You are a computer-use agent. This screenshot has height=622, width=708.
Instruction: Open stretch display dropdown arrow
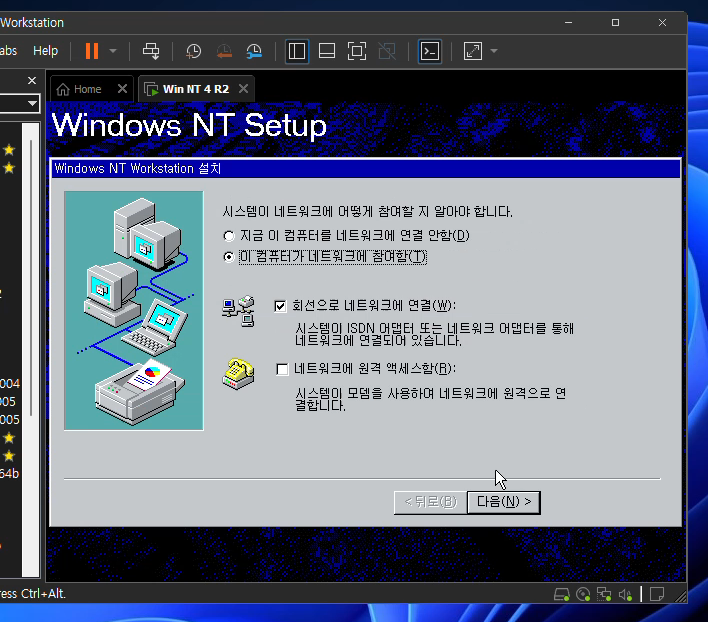pyautogui.click(x=494, y=51)
